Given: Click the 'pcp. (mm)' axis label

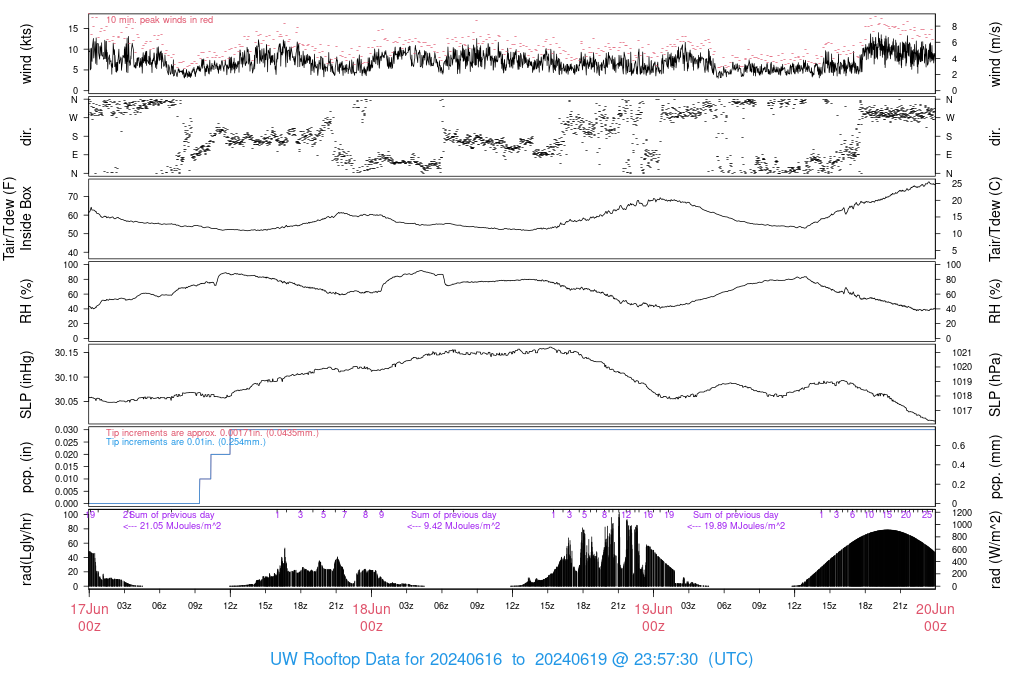Looking at the screenshot, I should point(995,468).
